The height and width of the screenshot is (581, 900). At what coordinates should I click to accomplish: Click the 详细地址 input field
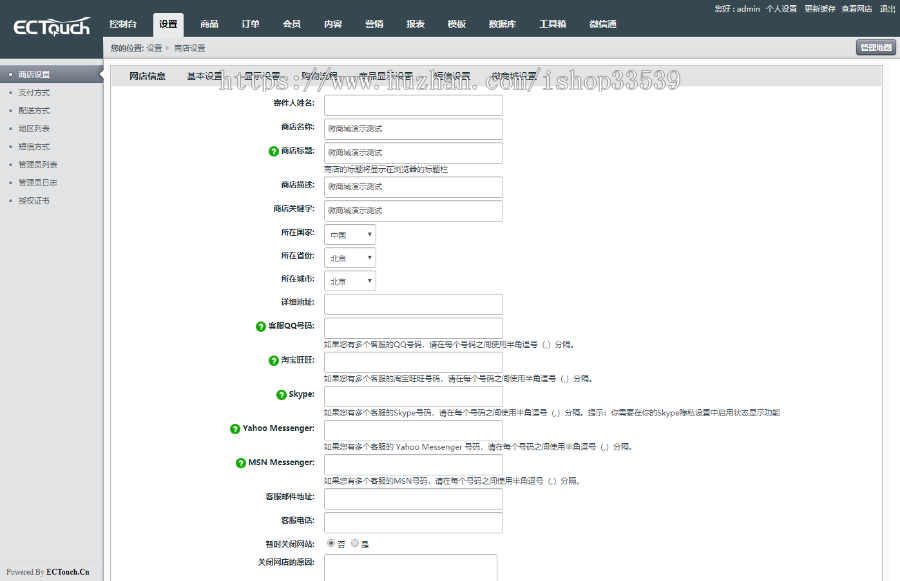[413, 304]
